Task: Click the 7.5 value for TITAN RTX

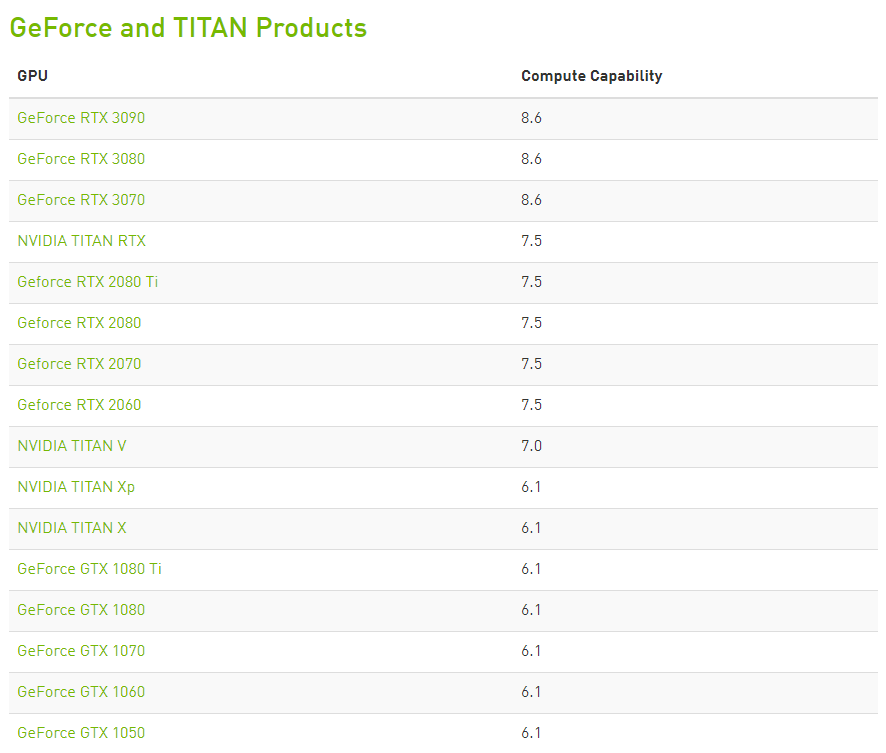Action: tap(531, 241)
